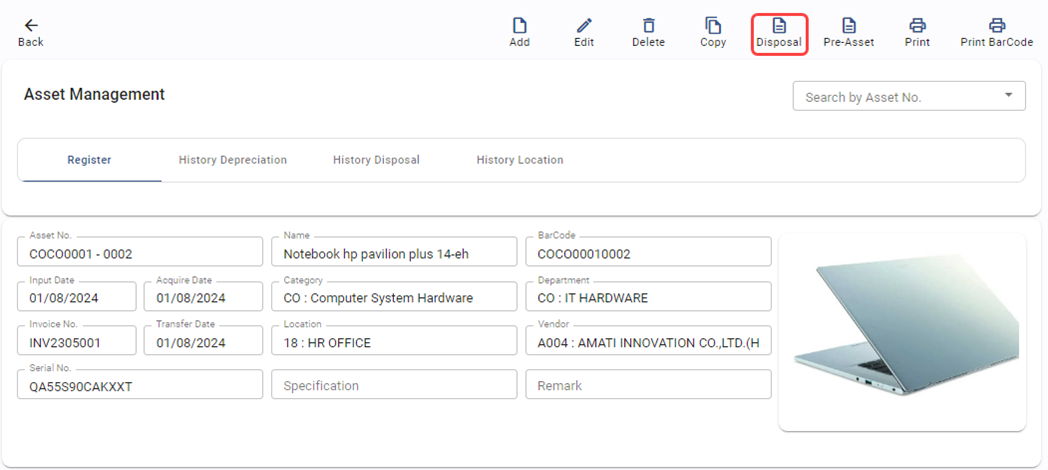Click the Print icon
1048x470 pixels.
pos(917,26)
